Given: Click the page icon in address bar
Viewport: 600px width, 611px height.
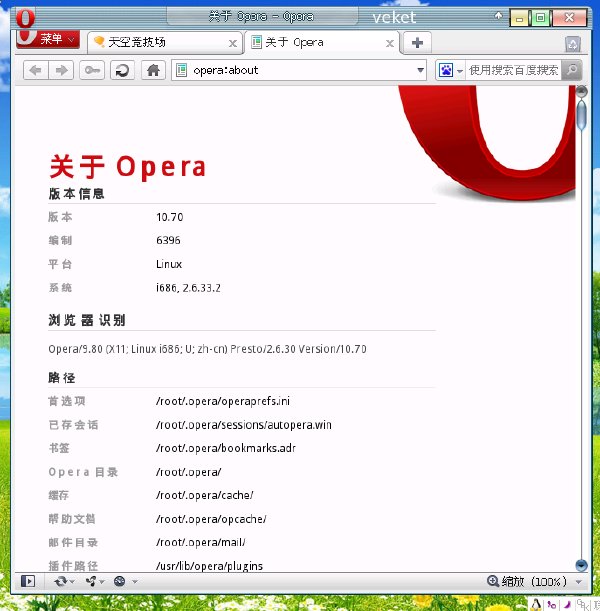Looking at the screenshot, I should [x=182, y=70].
